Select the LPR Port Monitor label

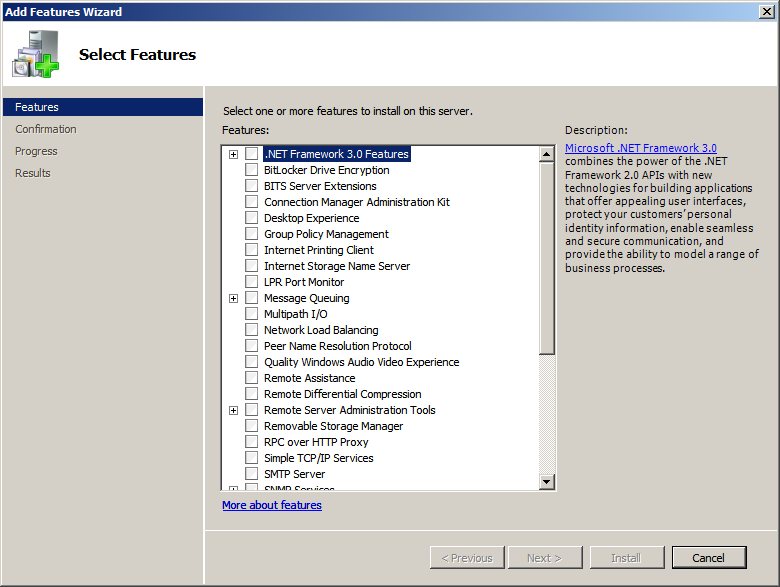pos(304,282)
